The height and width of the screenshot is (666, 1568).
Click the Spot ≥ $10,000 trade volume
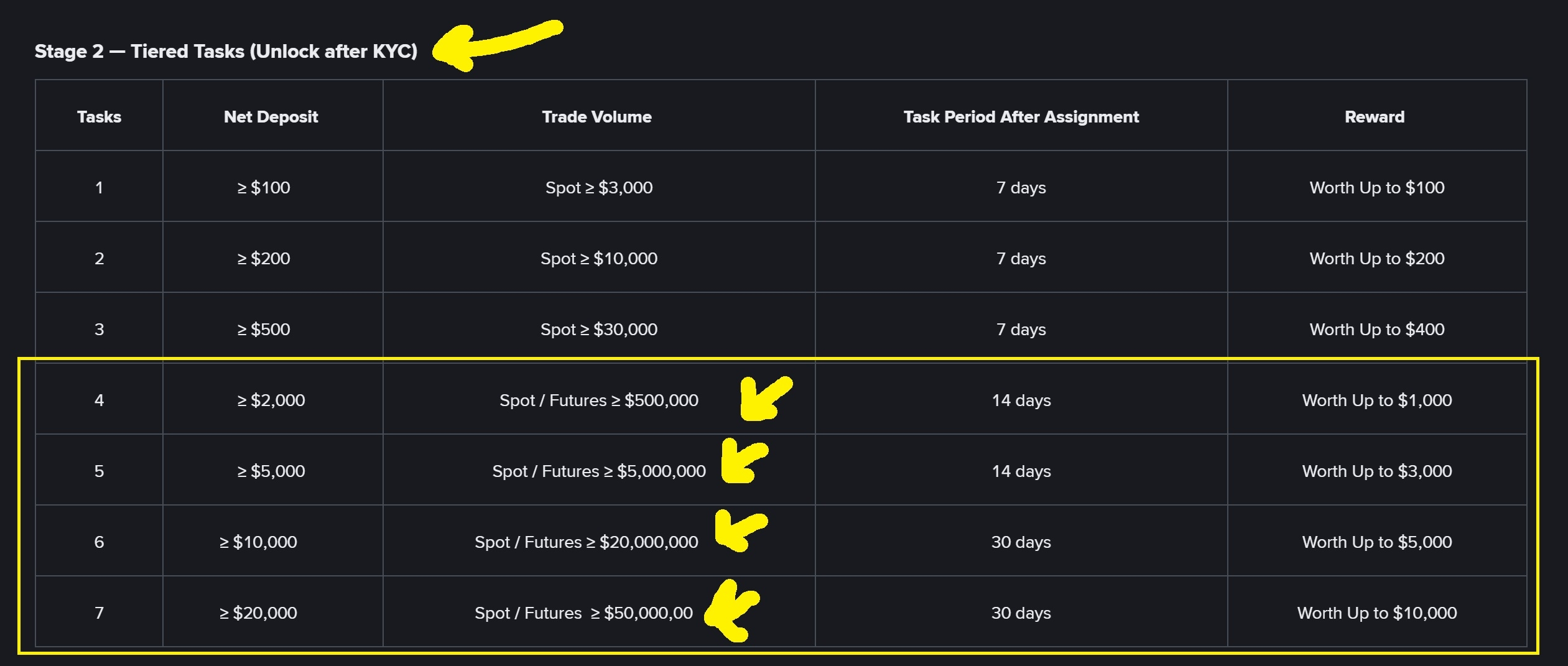(x=599, y=259)
